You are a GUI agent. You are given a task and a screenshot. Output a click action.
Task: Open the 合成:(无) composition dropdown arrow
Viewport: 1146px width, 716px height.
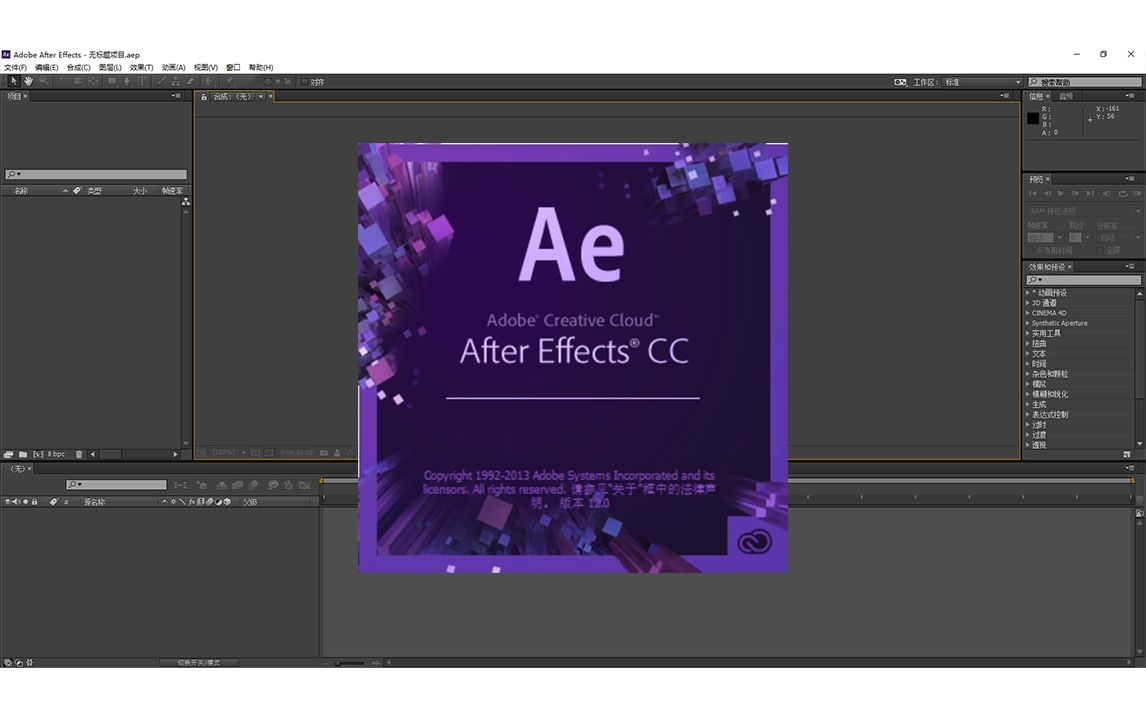pyautogui.click(x=261, y=96)
